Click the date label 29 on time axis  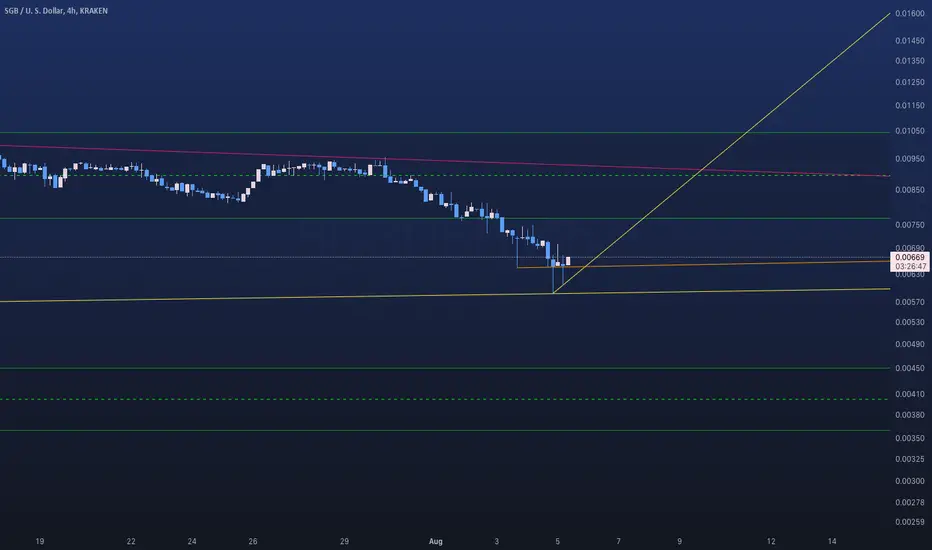pyautogui.click(x=344, y=541)
